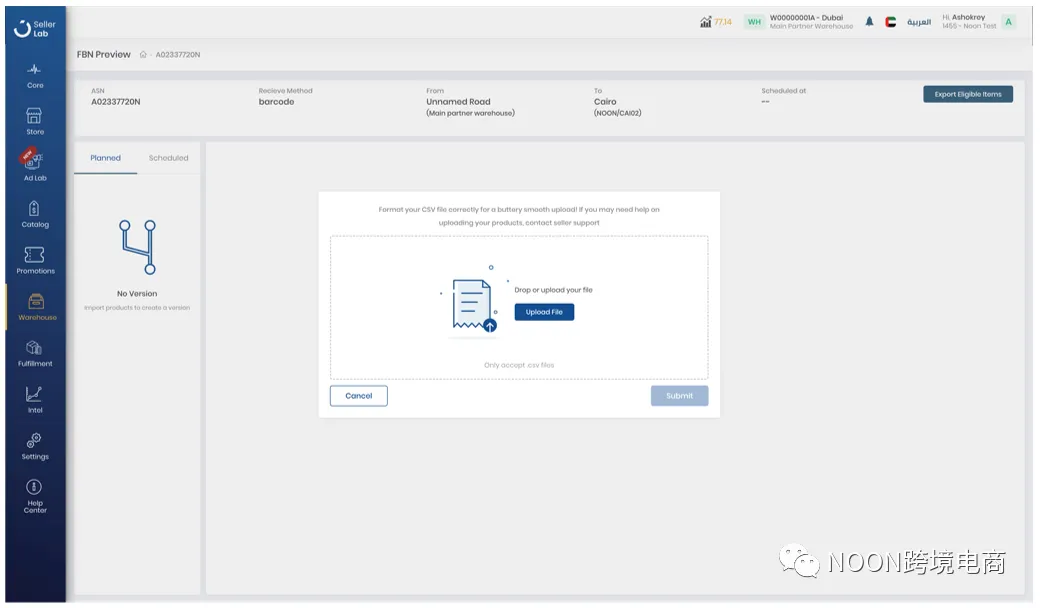Viewport: 1040px width, 608px height.
Task: Click the notifications bell icon
Action: pyautogui.click(x=869, y=22)
